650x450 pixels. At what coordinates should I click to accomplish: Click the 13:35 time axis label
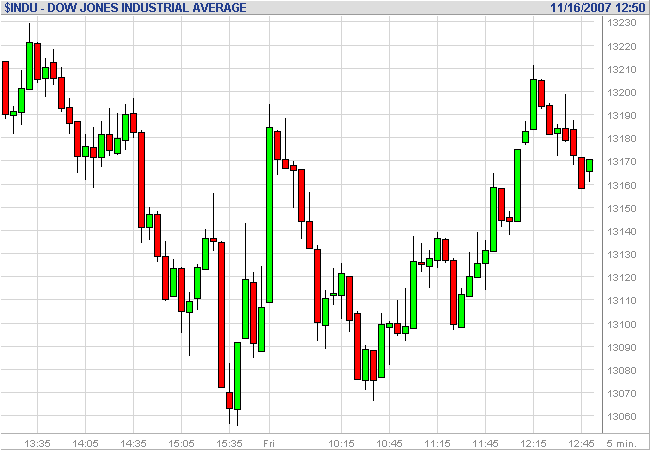37,443
